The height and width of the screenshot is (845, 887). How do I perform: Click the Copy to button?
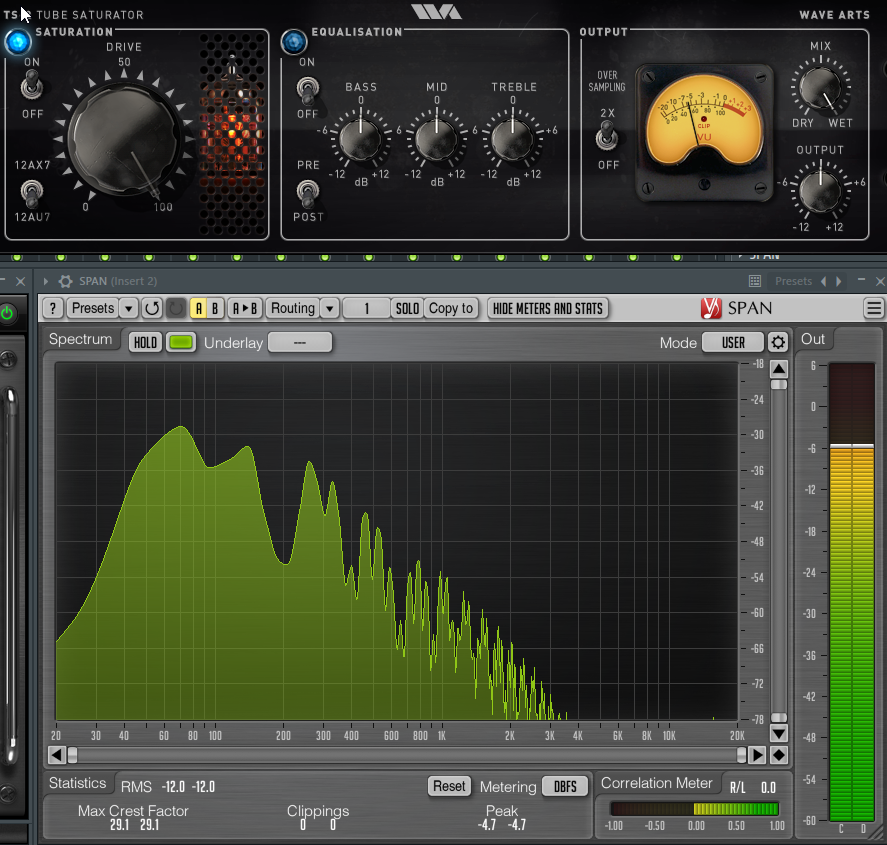(x=451, y=308)
